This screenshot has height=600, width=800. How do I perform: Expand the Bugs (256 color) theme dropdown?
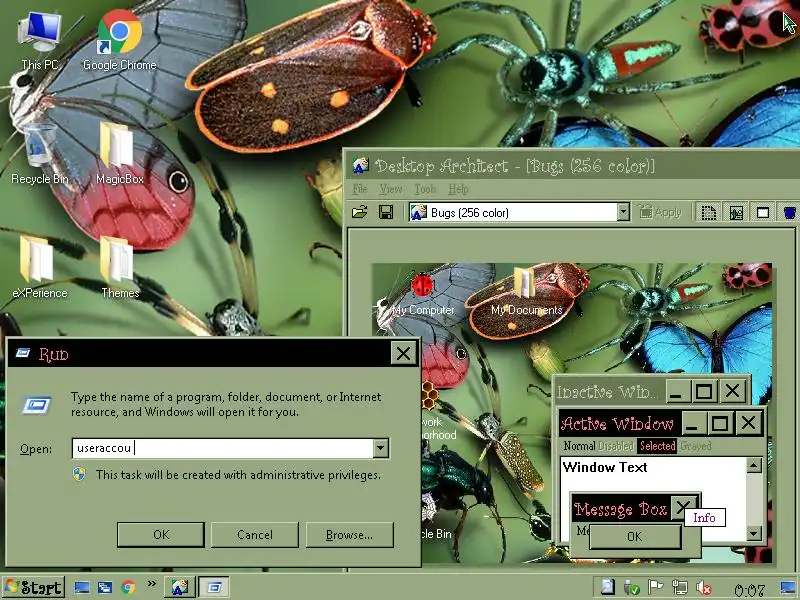(x=623, y=212)
